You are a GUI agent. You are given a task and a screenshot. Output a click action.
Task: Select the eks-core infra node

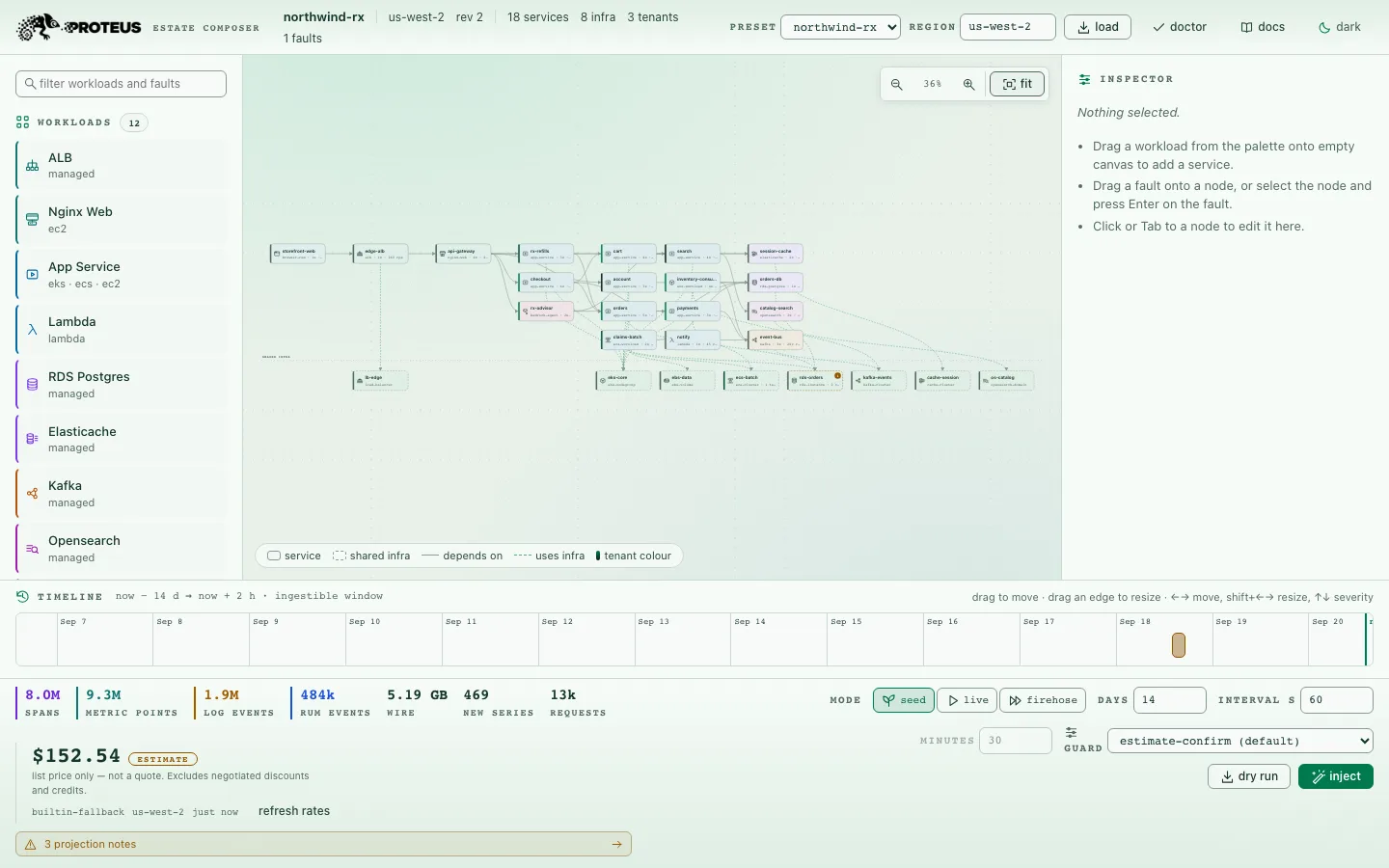[623, 381]
